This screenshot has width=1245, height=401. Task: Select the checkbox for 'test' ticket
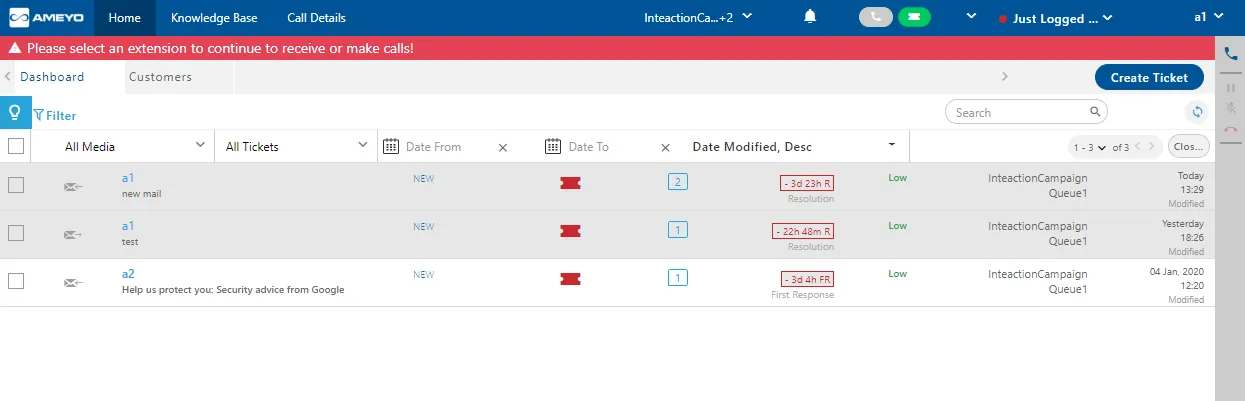point(16,233)
